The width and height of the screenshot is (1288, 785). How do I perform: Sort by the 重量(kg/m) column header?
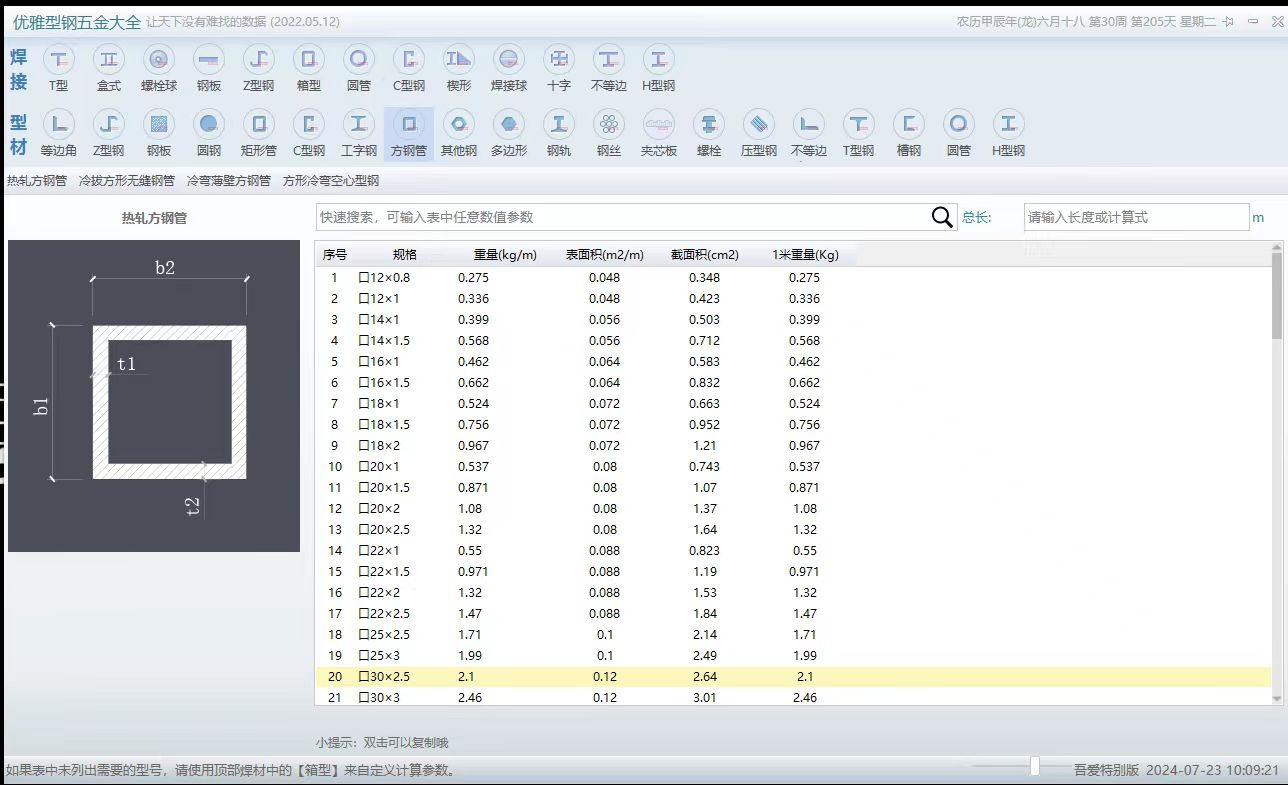point(506,255)
